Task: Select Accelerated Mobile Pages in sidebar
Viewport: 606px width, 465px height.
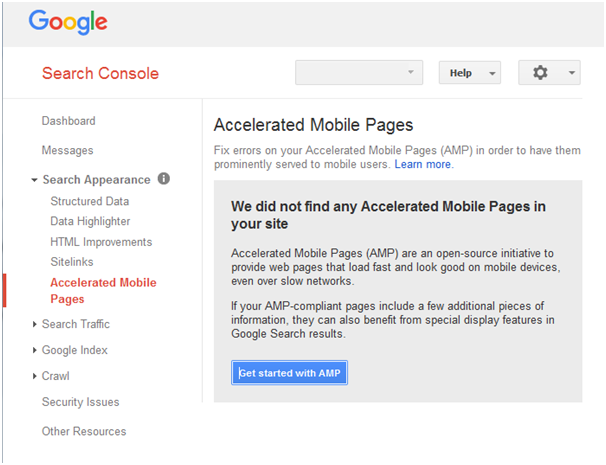Action: pyautogui.click(x=103, y=291)
